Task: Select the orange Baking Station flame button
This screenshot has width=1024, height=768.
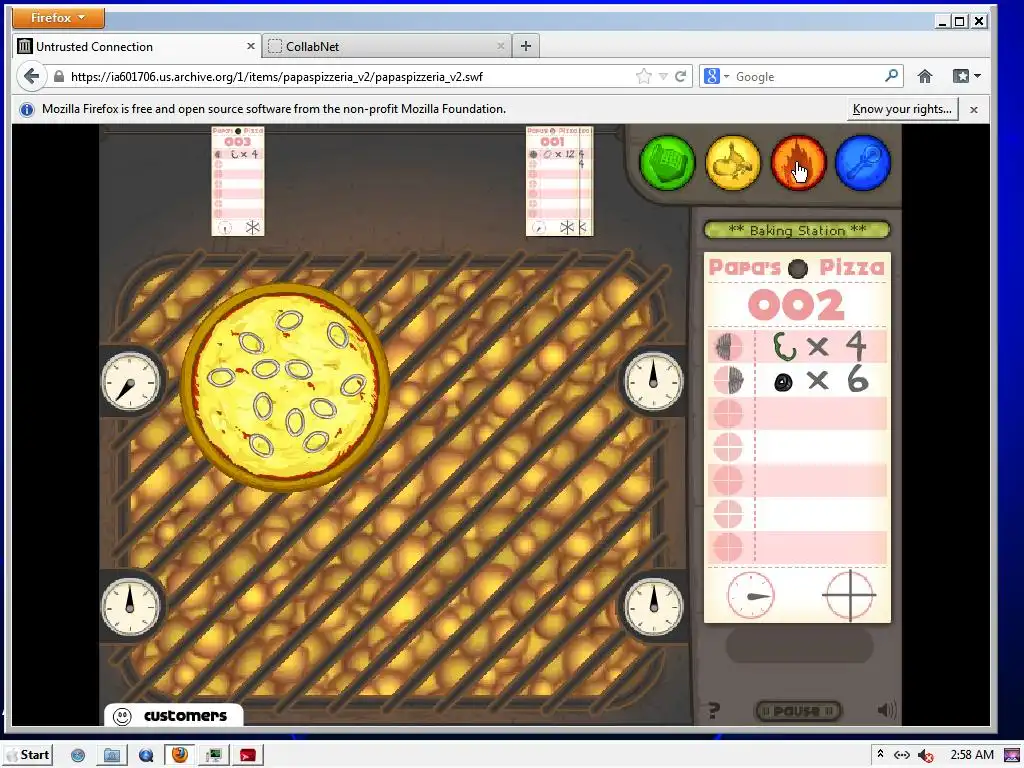Action: point(798,163)
